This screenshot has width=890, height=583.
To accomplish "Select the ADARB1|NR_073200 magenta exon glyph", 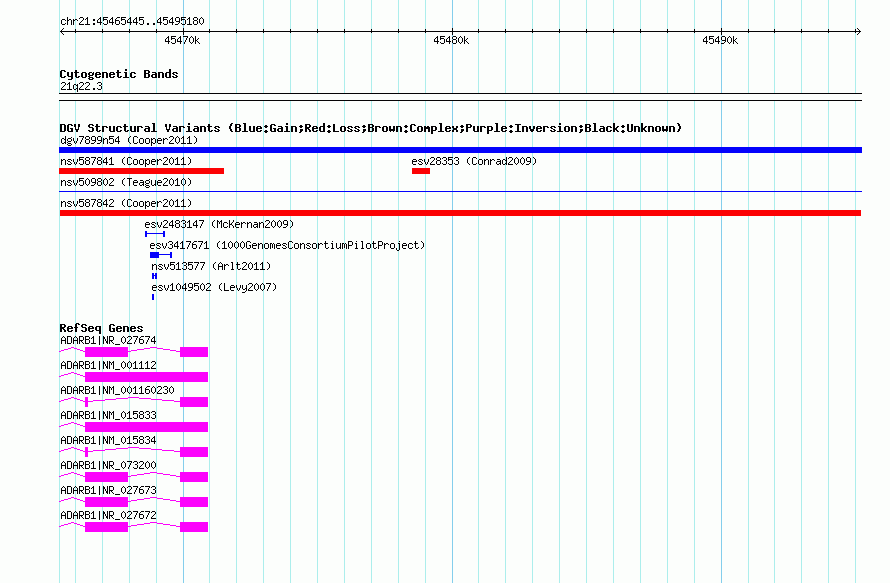I will click(133, 477).
